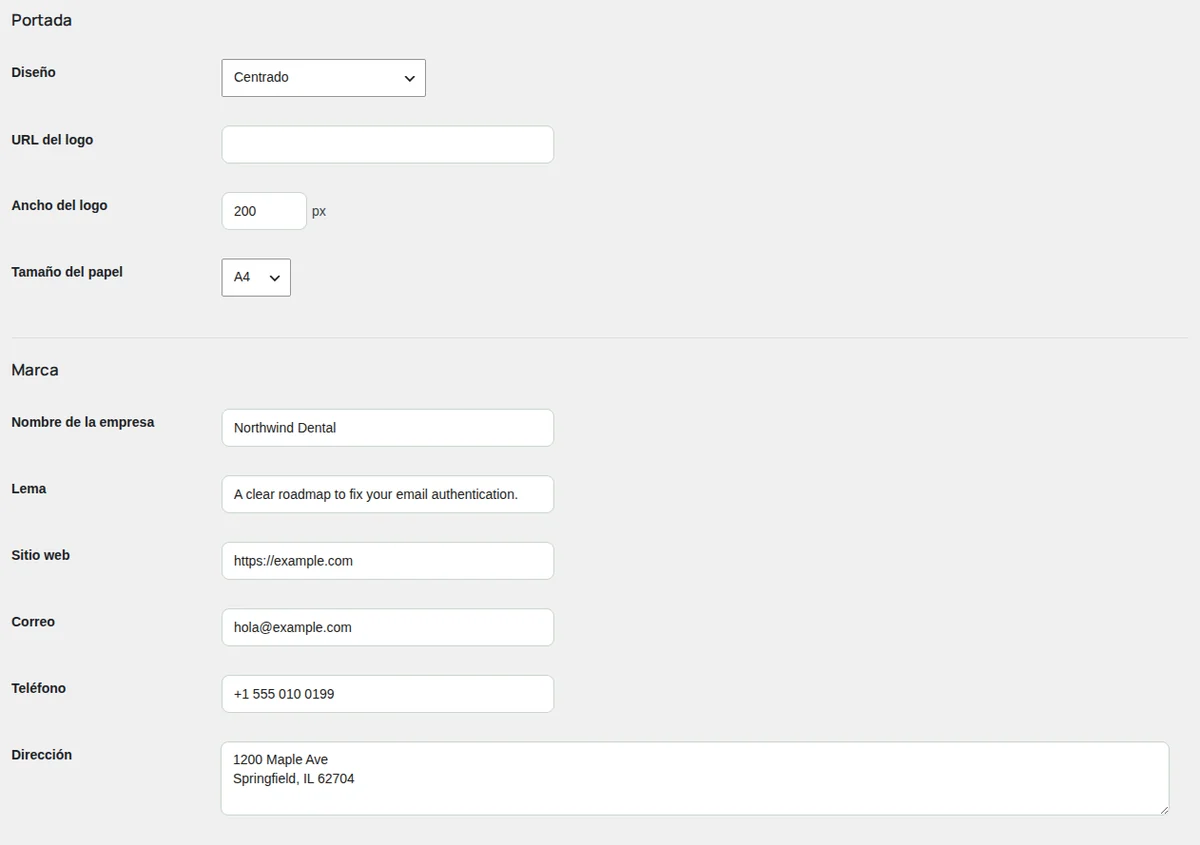Focus the Teléfono input field
This screenshot has width=1200, height=845.
pyautogui.click(x=387, y=694)
